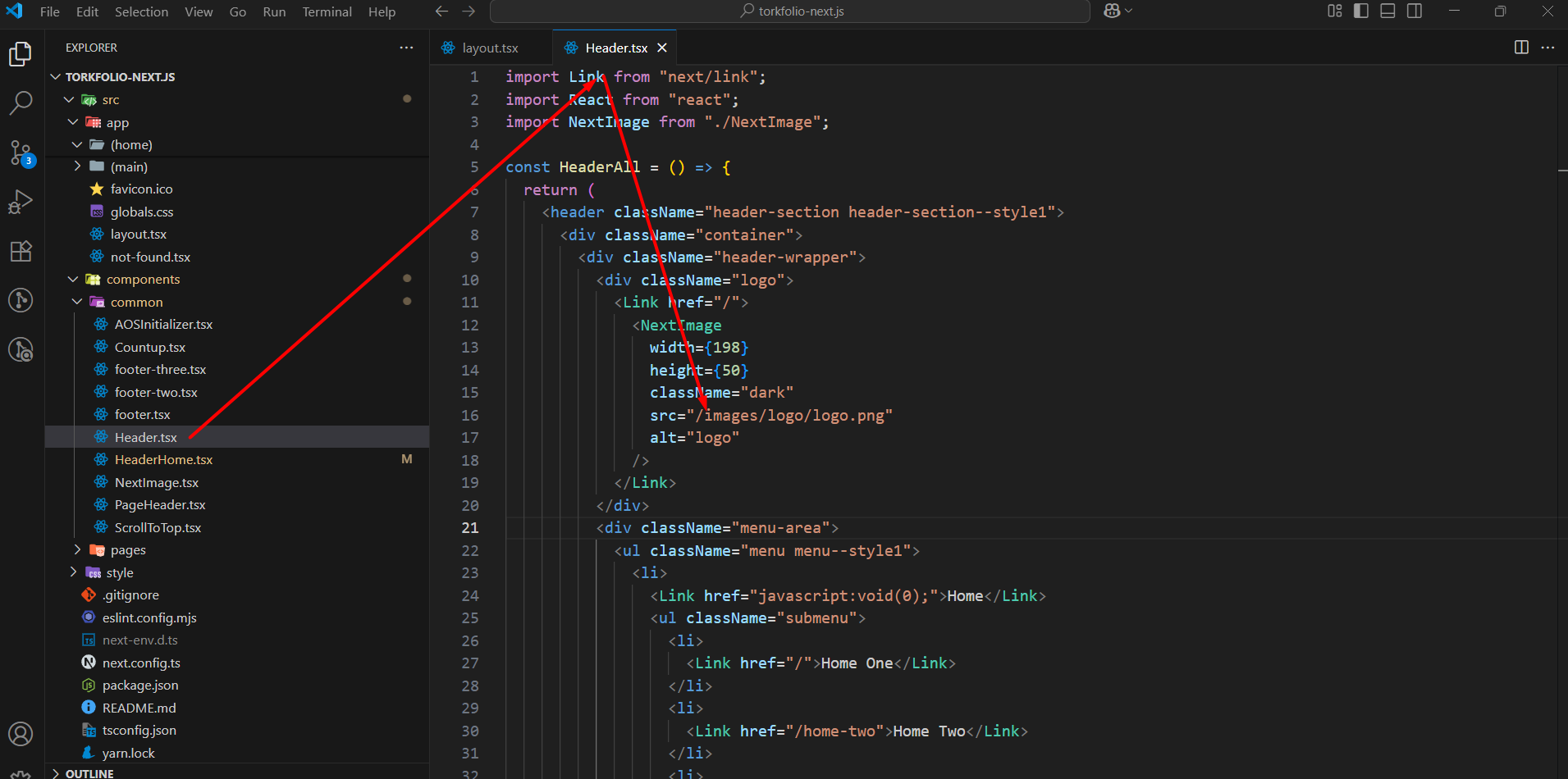Open yarn.lock file
1568x779 pixels.
click(237, 753)
